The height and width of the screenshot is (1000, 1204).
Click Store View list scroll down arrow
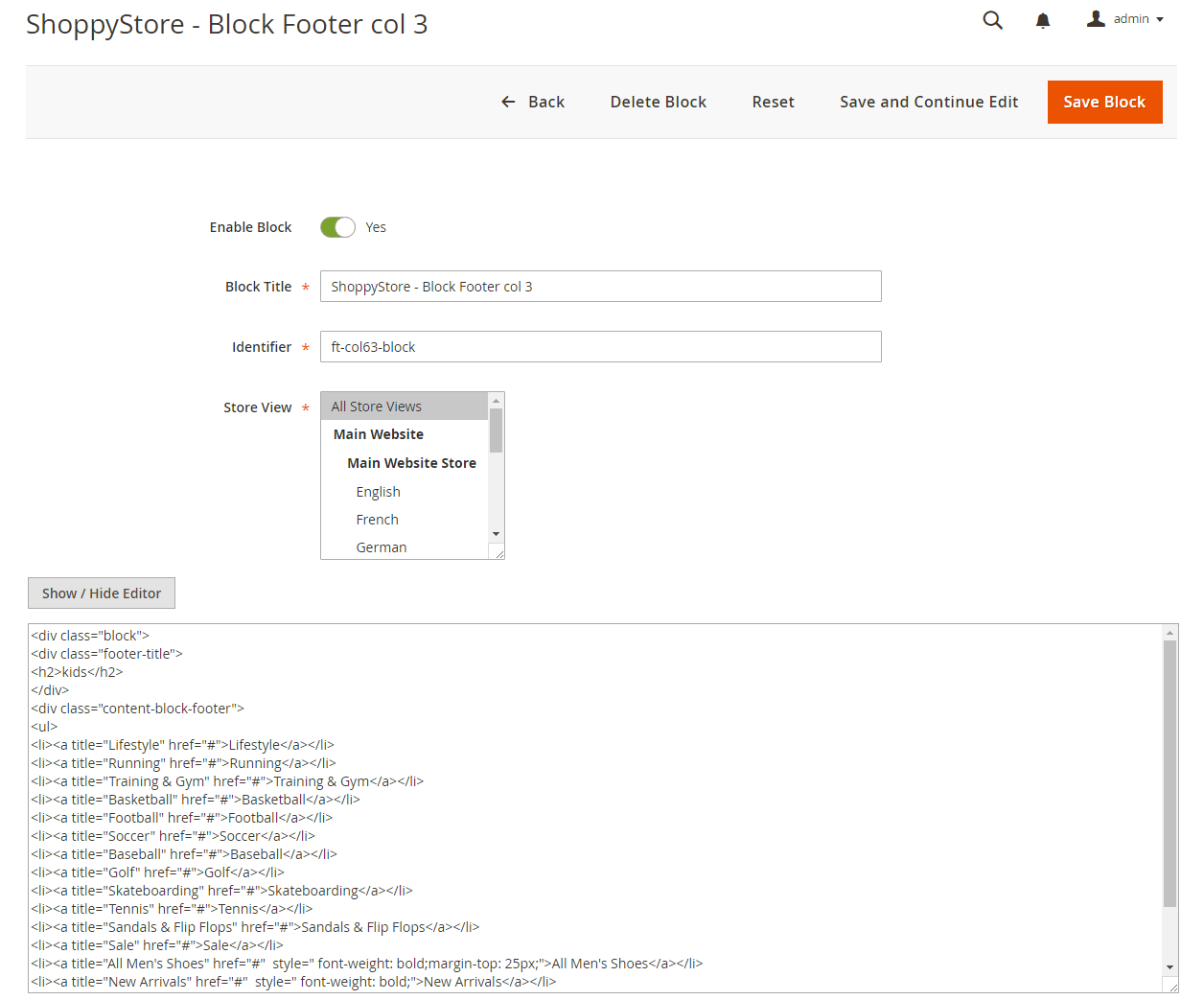point(496,534)
